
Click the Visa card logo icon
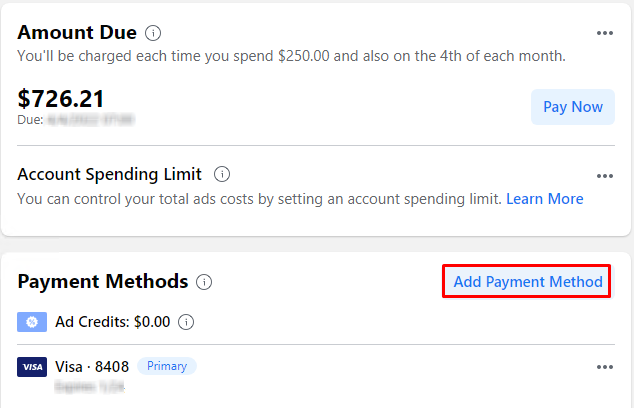pos(32,367)
